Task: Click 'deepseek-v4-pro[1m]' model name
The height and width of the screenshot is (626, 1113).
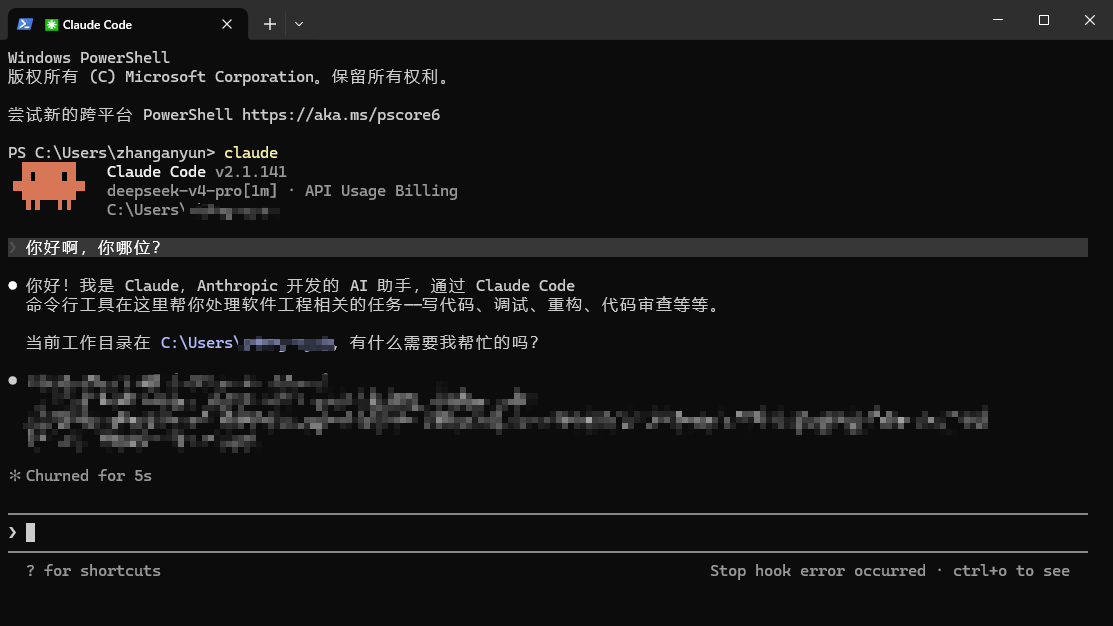Action: coord(192,191)
